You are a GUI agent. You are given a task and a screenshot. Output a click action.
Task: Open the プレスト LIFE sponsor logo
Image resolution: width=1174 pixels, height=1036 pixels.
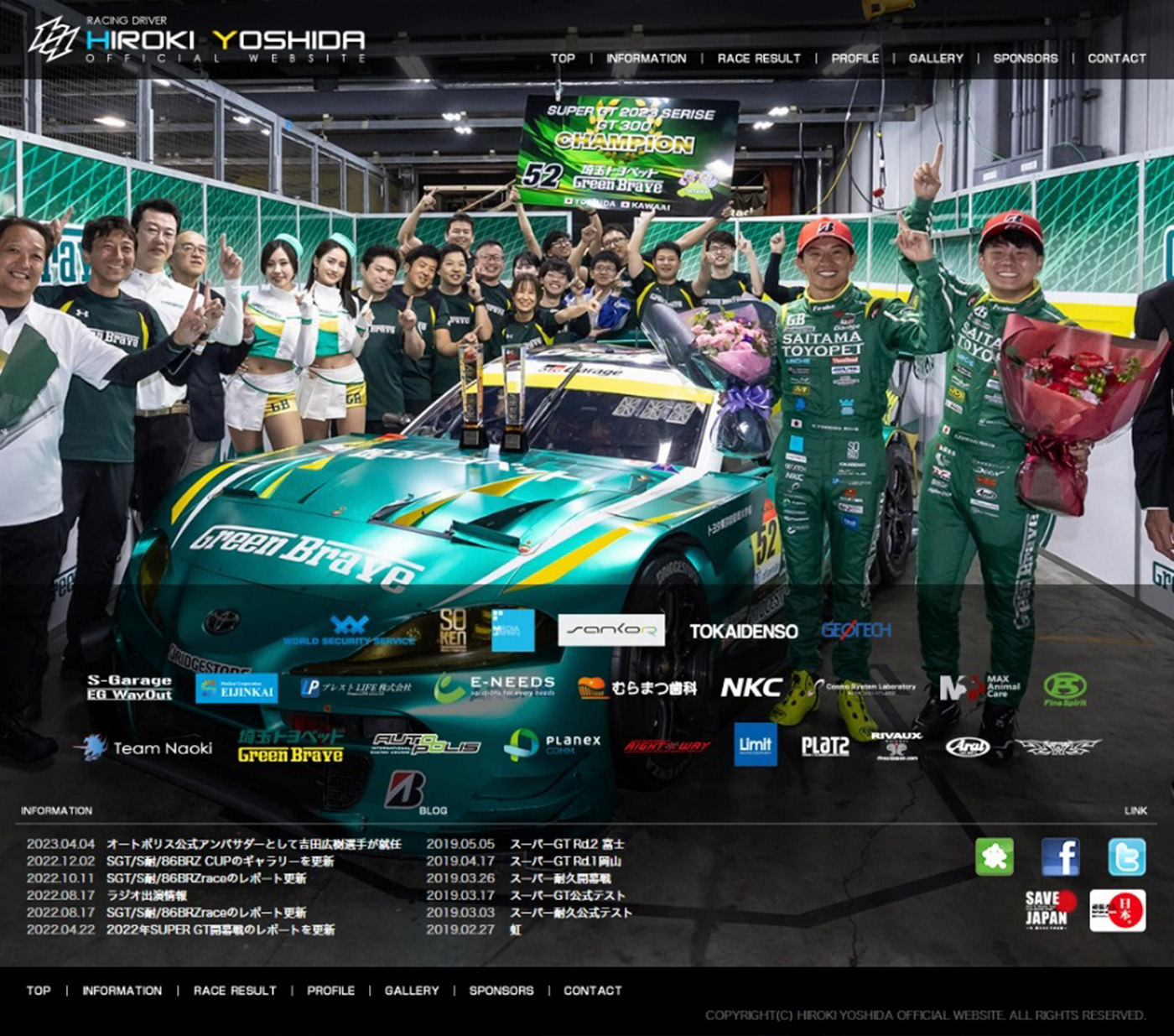click(356, 688)
